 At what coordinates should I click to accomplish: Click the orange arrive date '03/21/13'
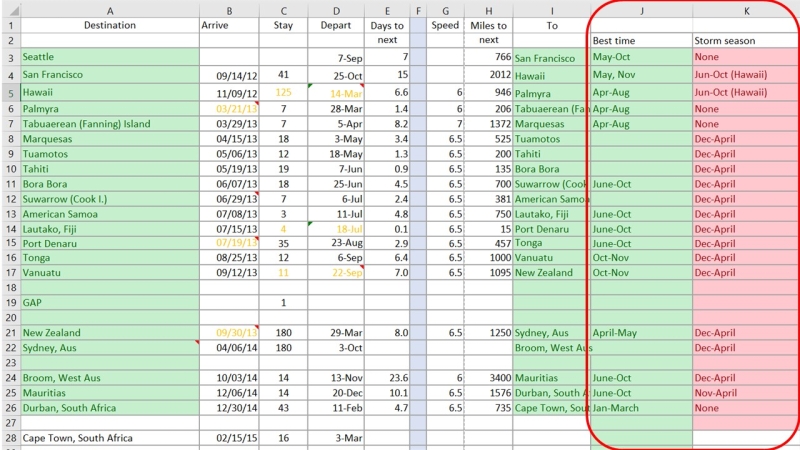click(229, 109)
